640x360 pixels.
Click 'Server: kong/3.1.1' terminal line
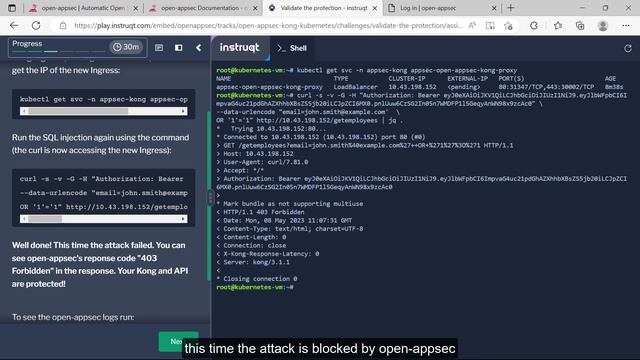click(256, 262)
